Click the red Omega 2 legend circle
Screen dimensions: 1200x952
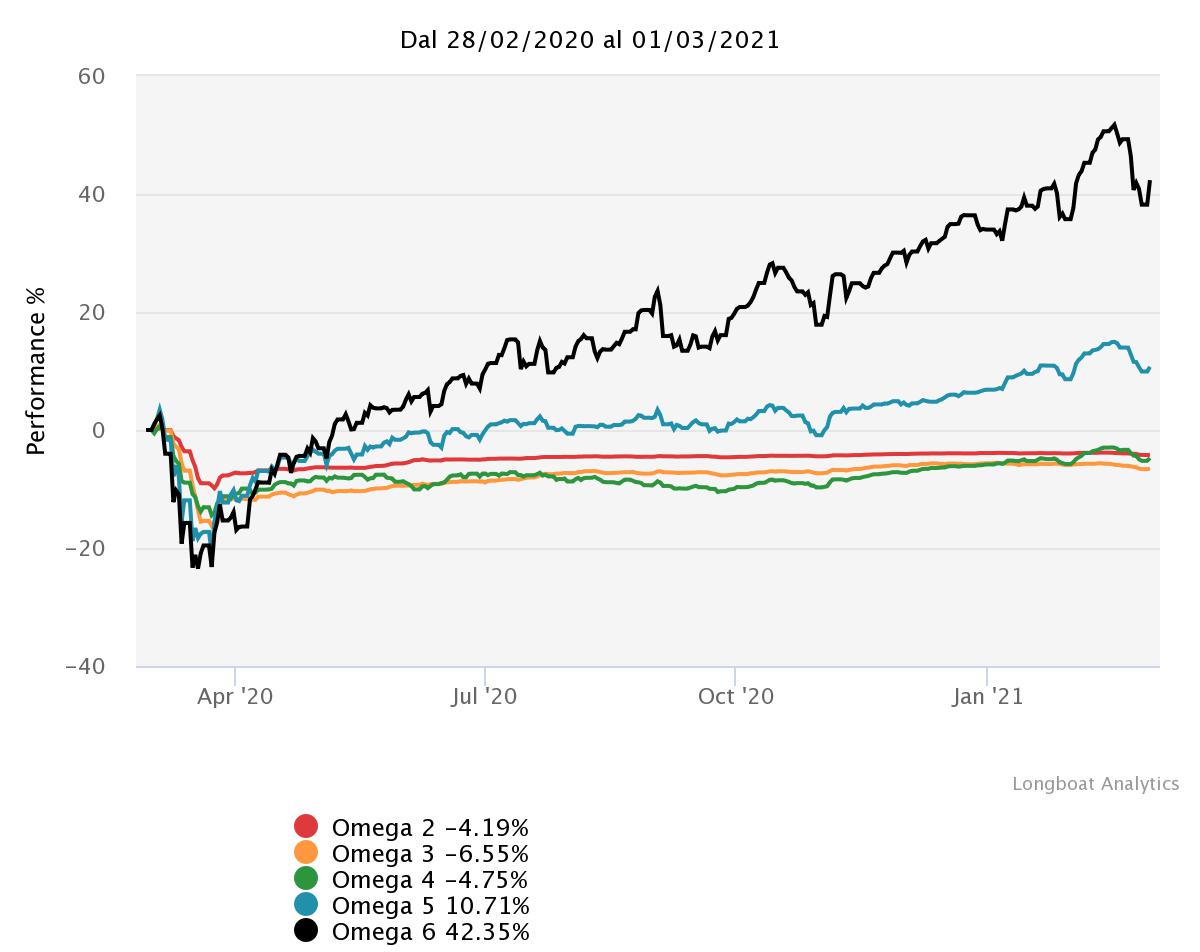(x=306, y=827)
